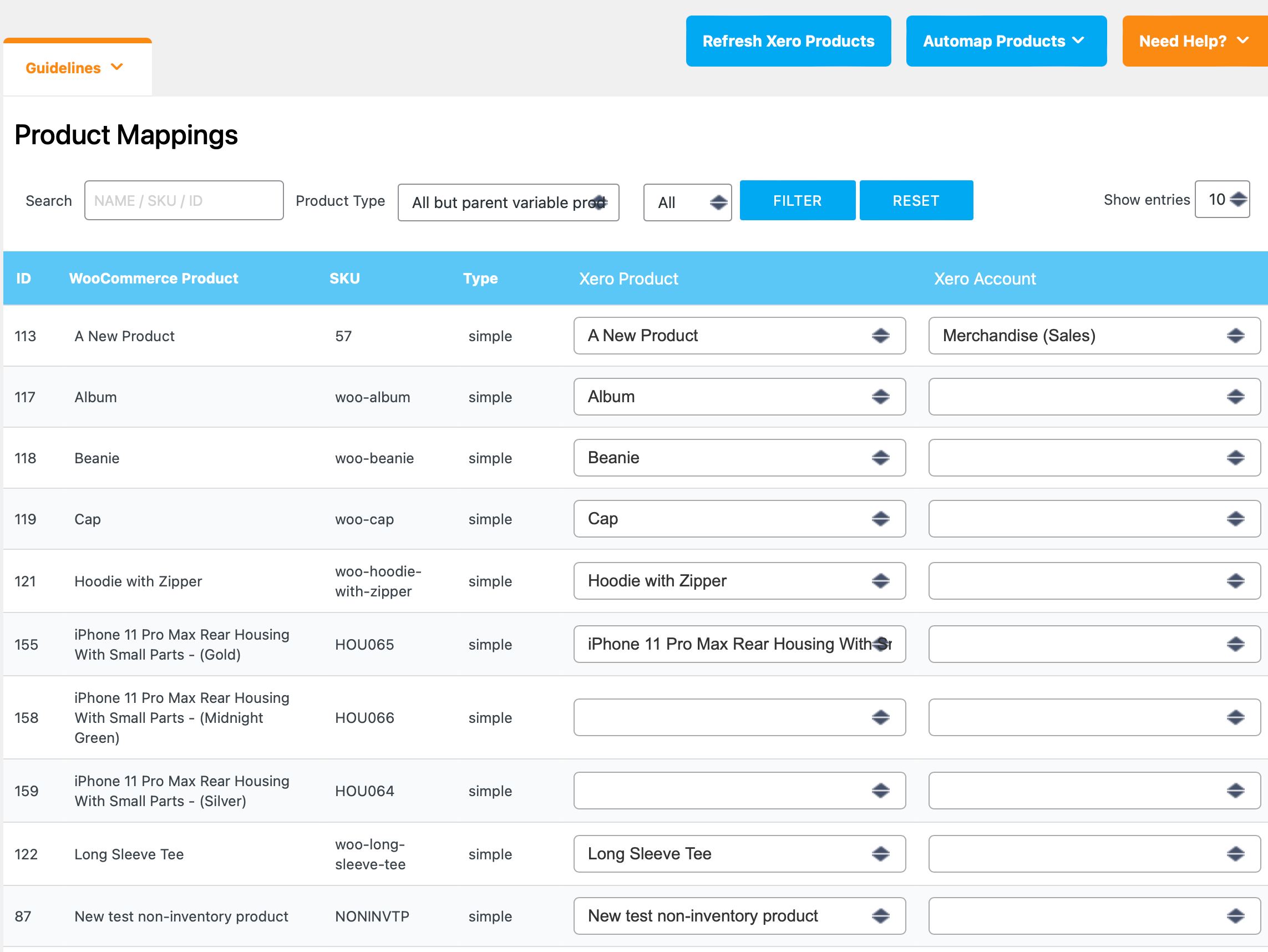Screen dimensions: 1268x952
Task: Open Xero Account dropdown for NONINVTP row
Action: tap(1094, 915)
